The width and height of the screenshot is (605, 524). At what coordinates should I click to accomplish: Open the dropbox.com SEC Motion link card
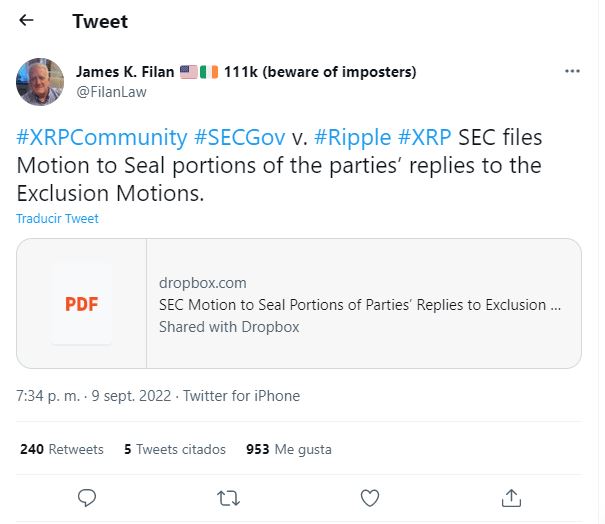[360, 304]
